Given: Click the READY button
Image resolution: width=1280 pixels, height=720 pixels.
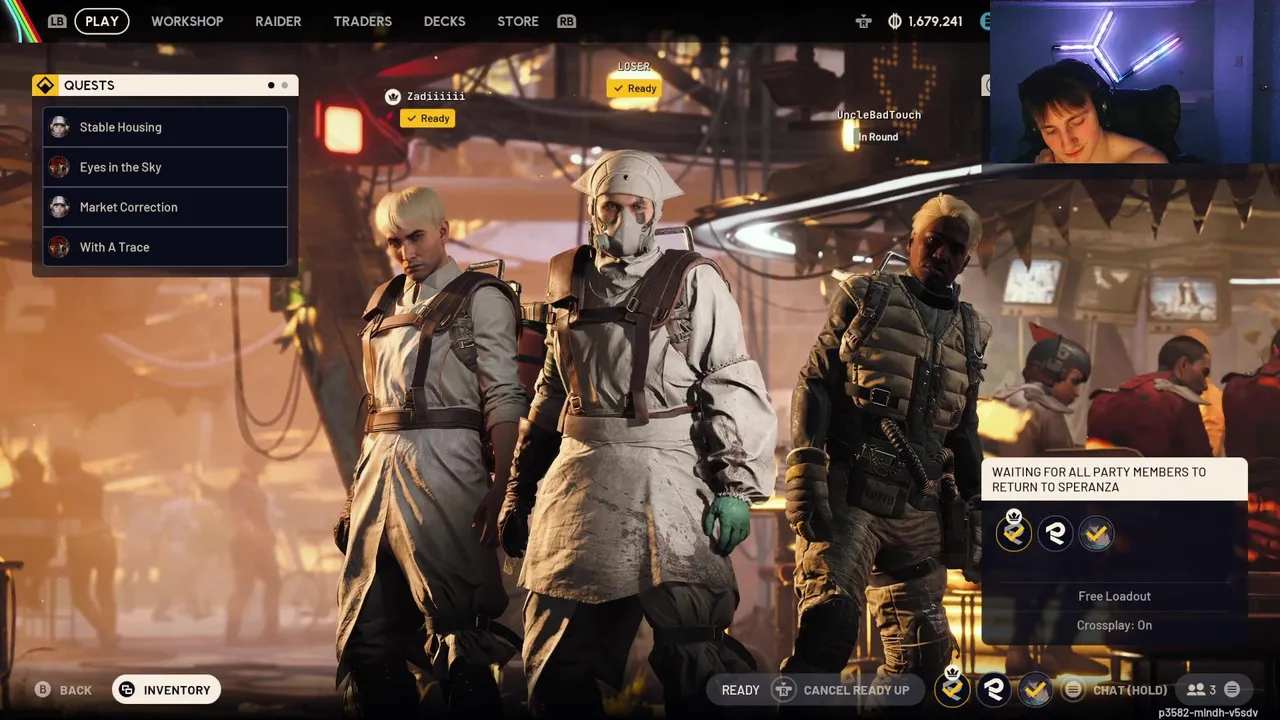Looking at the screenshot, I should 740,690.
